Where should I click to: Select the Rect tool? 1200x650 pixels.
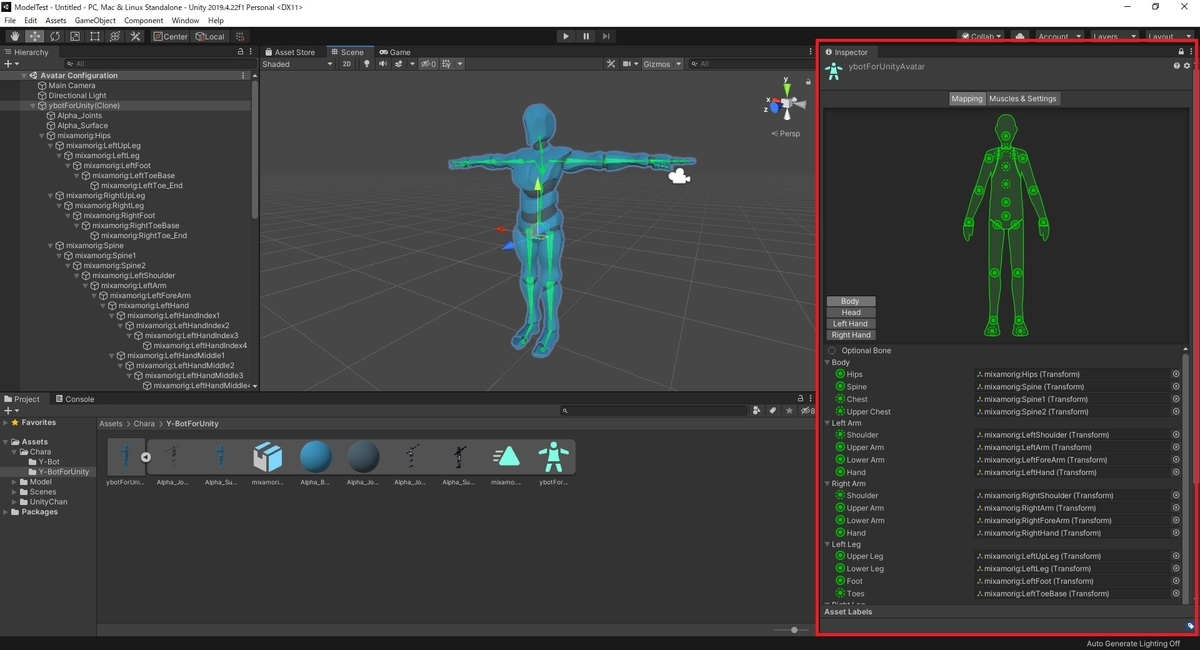click(95, 36)
